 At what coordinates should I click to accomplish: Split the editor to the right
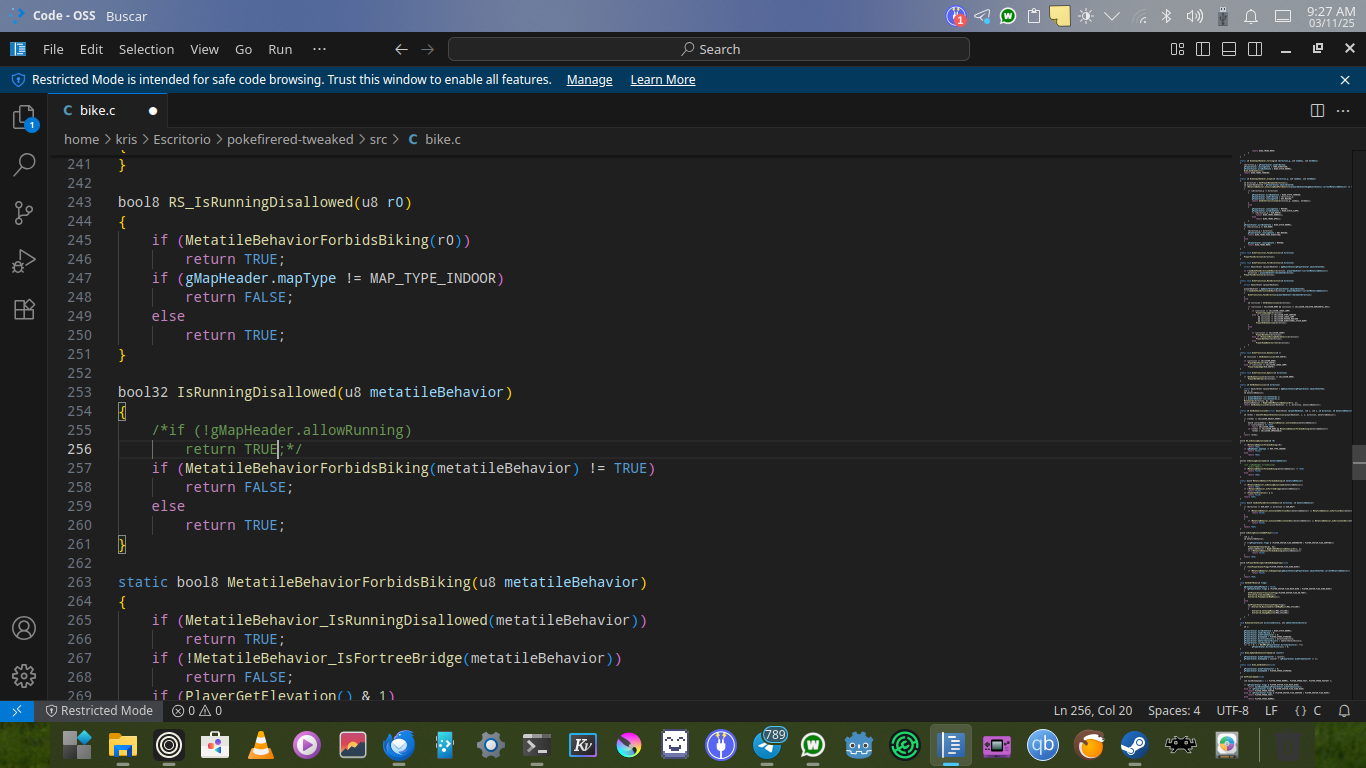[1317, 110]
